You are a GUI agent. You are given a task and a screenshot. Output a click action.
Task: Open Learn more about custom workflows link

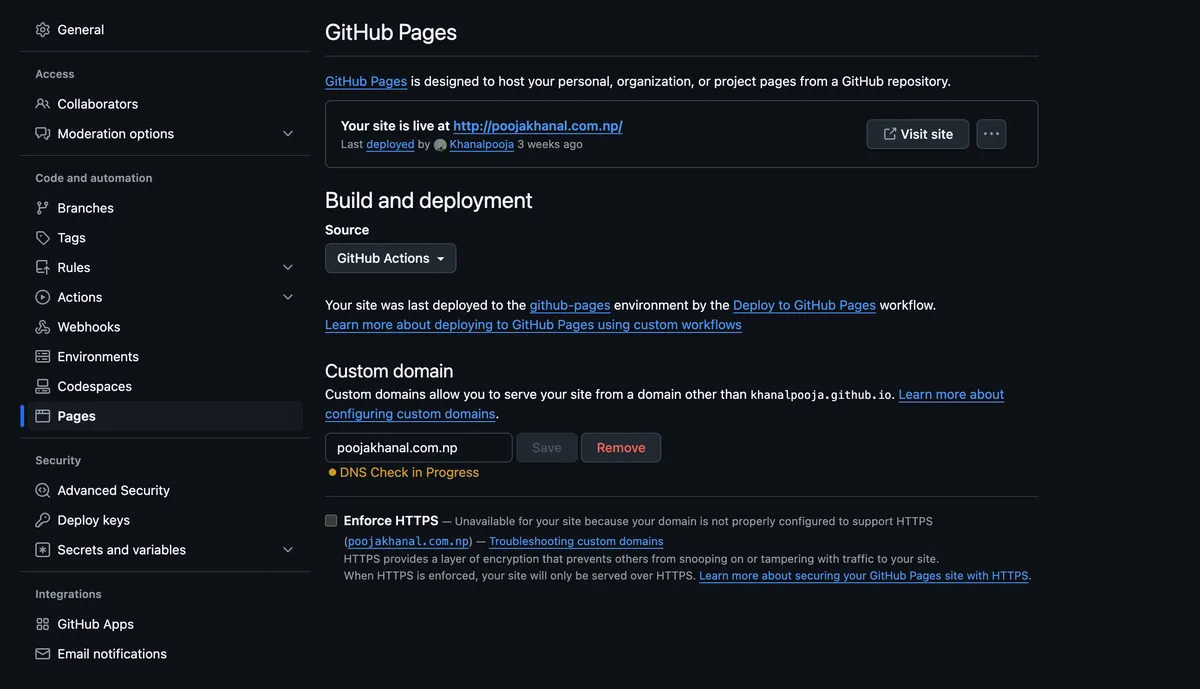pos(533,325)
